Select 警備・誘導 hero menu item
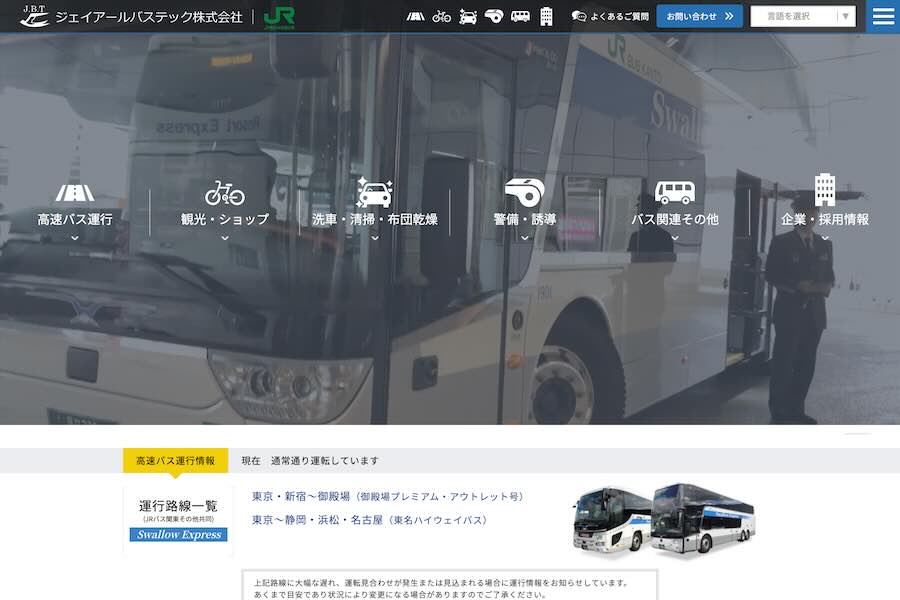The width and height of the screenshot is (900, 600). click(525, 219)
